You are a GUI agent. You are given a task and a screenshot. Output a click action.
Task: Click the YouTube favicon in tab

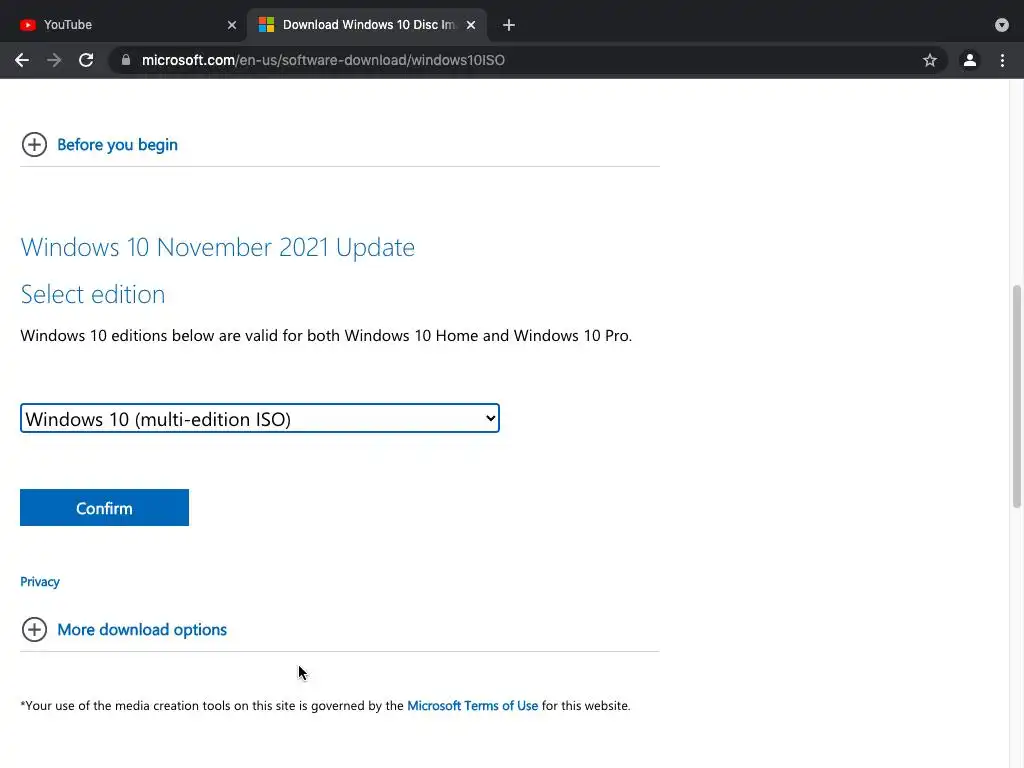[27, 25]
